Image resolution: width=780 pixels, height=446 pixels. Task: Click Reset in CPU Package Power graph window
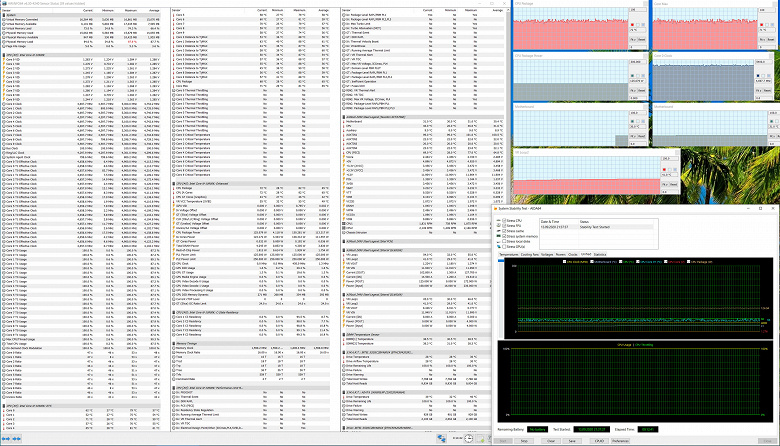coord(642,90)
